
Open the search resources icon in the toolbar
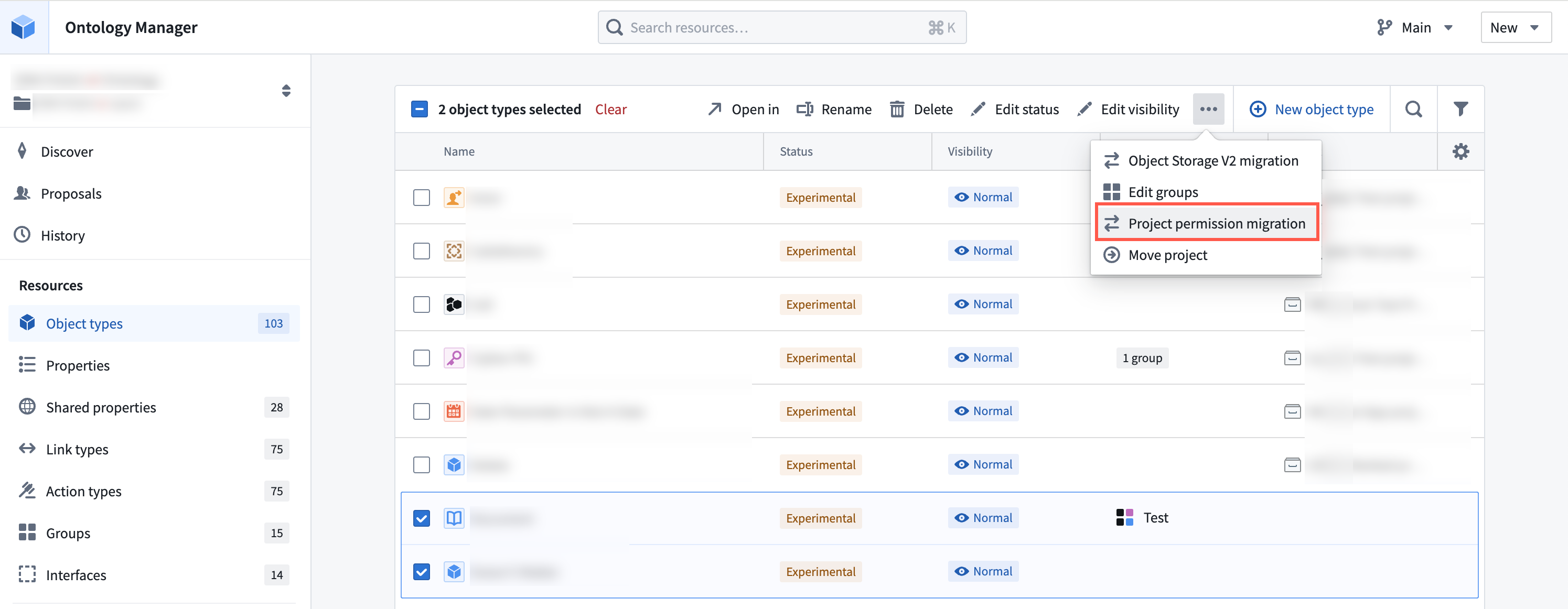(x=1413, y=109)
